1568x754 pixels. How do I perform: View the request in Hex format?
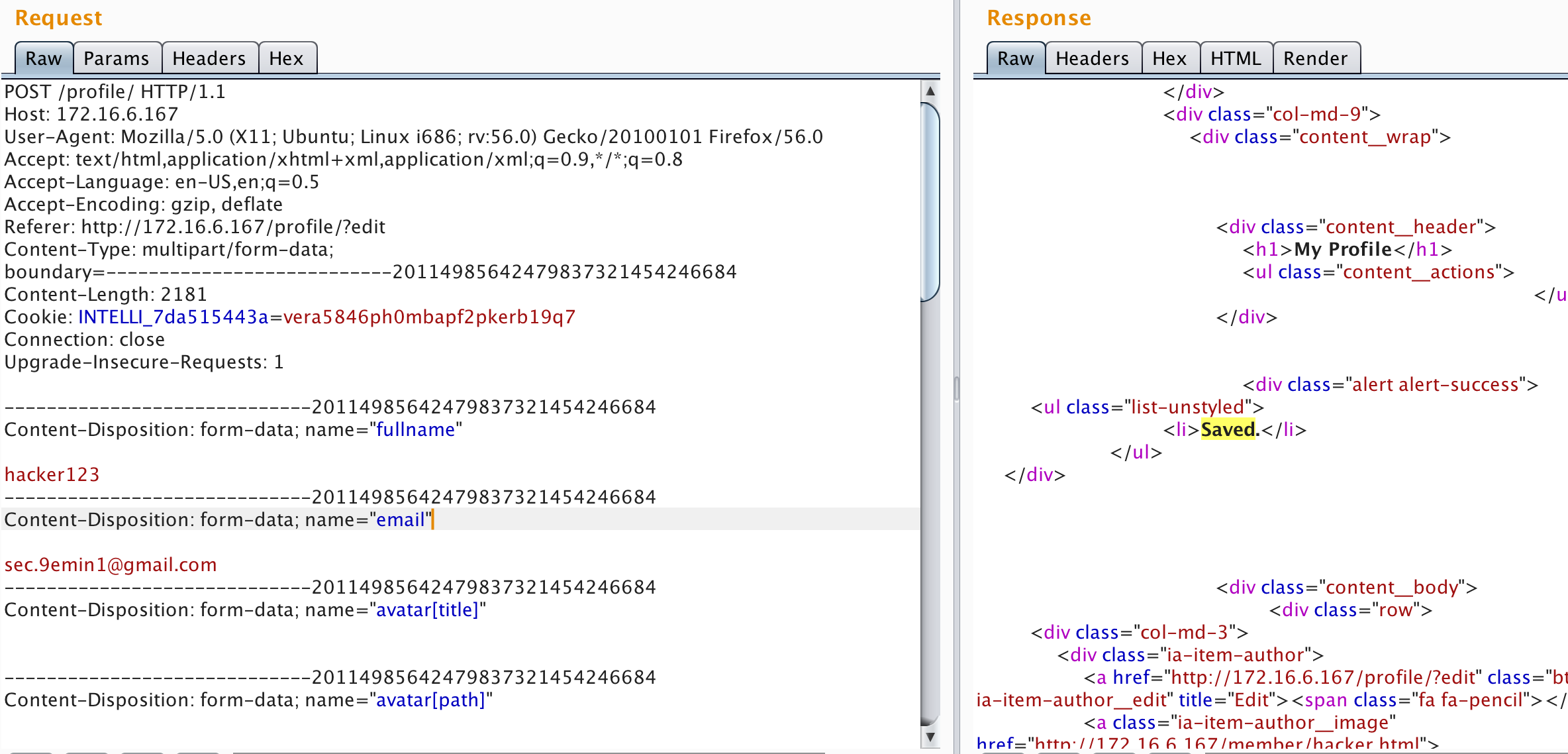(287, 58)
